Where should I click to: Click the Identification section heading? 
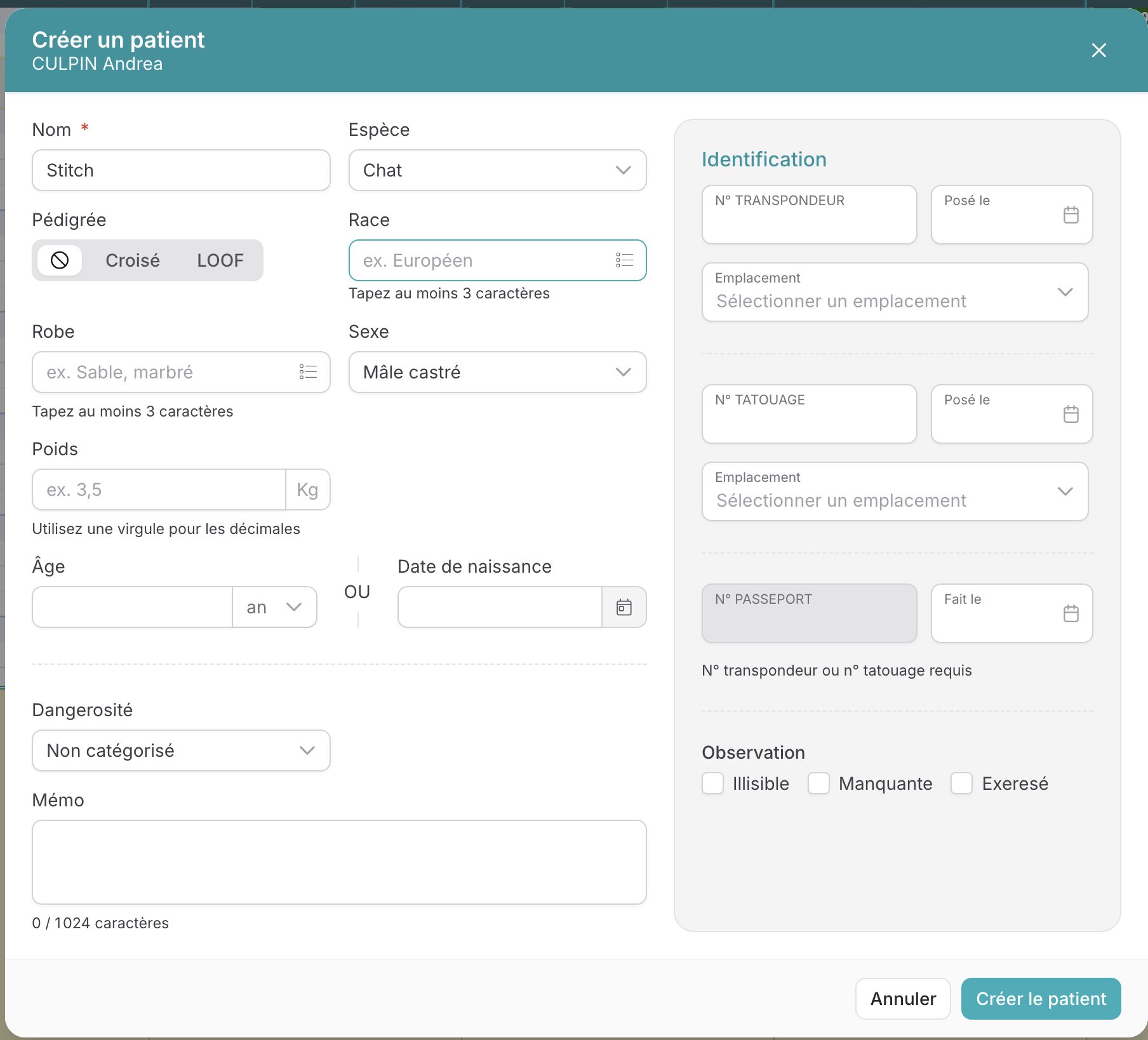[x=764, y=159]
